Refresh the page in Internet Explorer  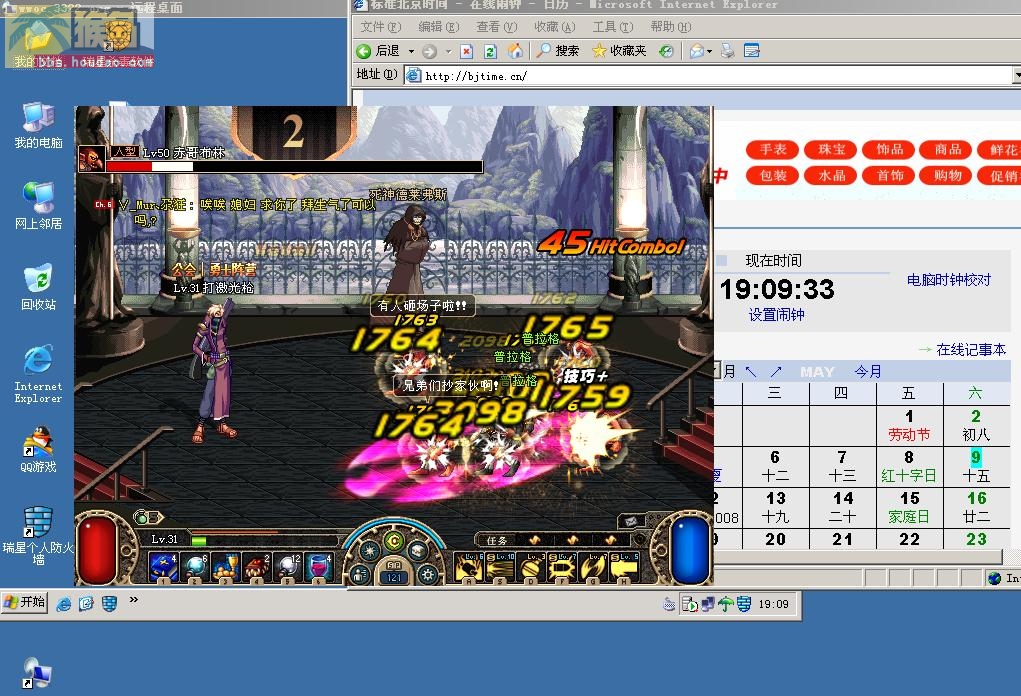coord(490,51)
